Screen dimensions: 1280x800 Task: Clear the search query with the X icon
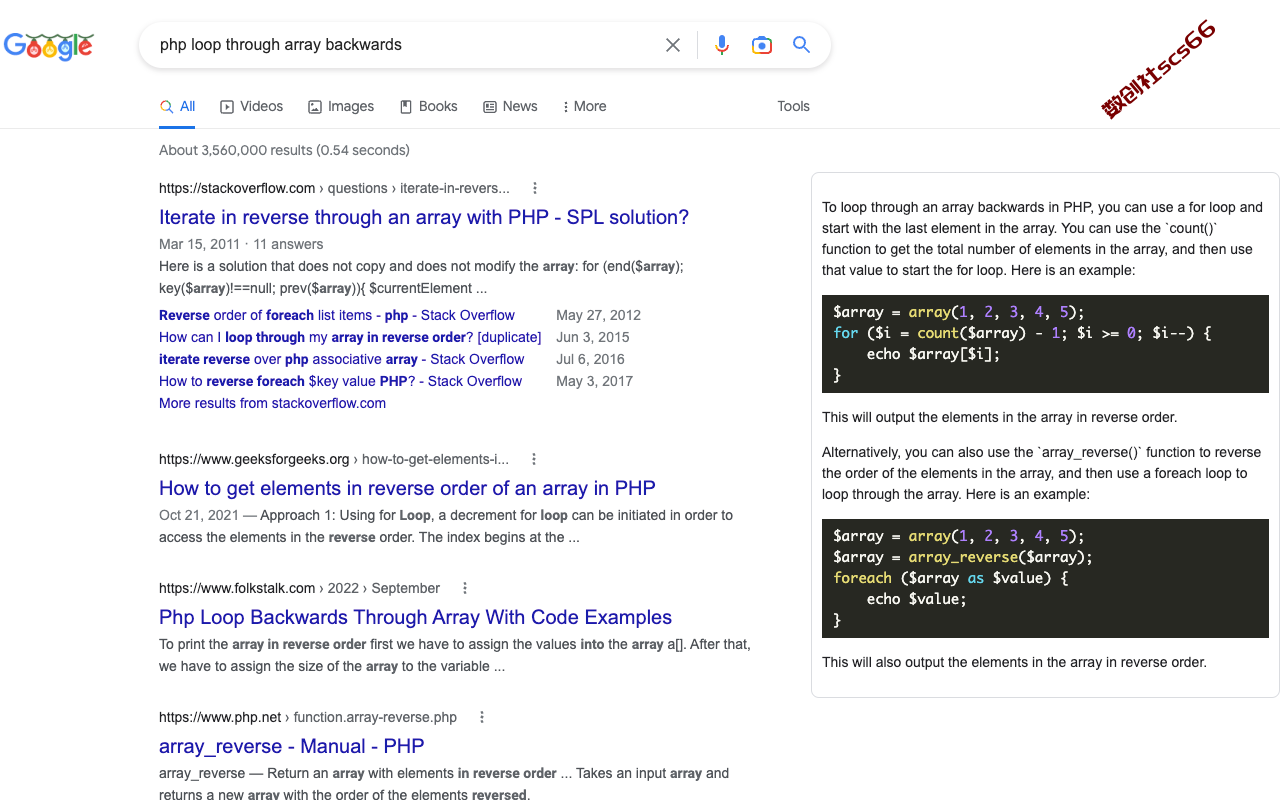pyautogui.click(x=673, y=45)
